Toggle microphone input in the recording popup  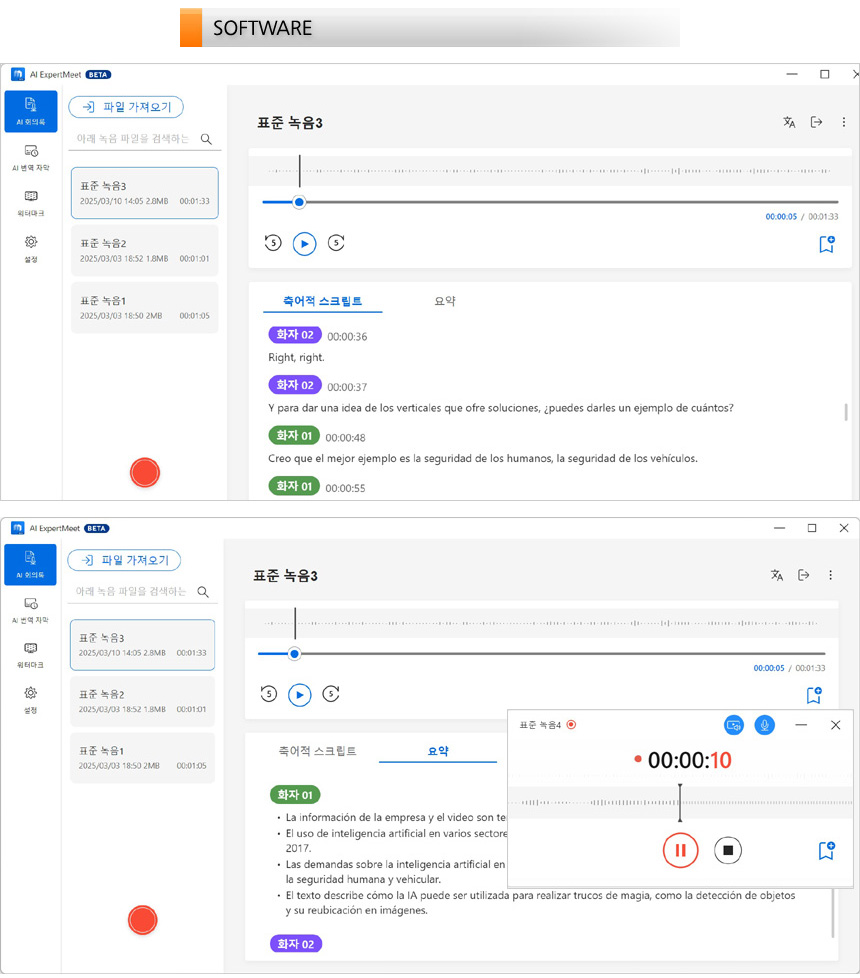point(765,725)
